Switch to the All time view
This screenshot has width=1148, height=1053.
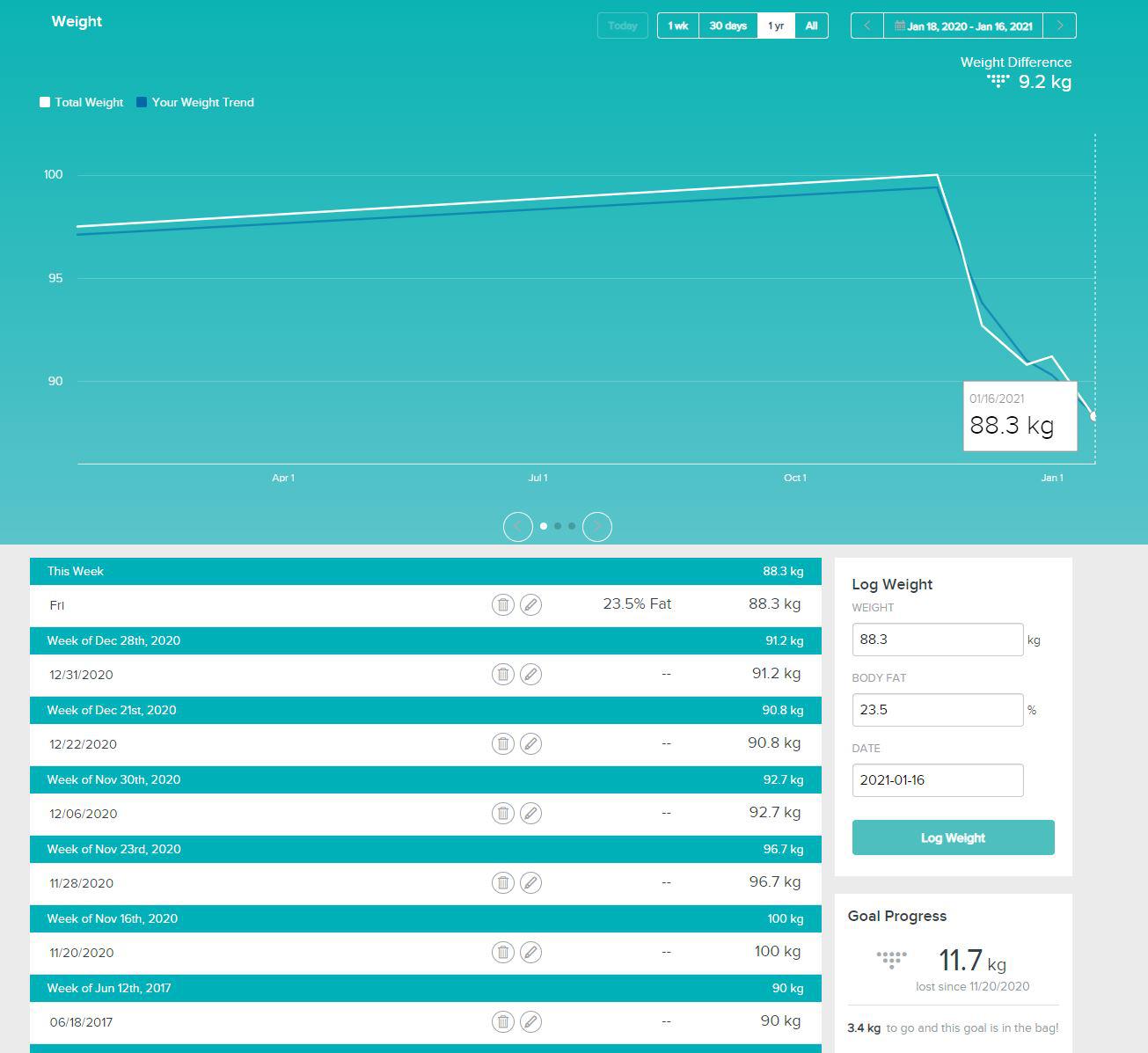click(x=810, y=26)
